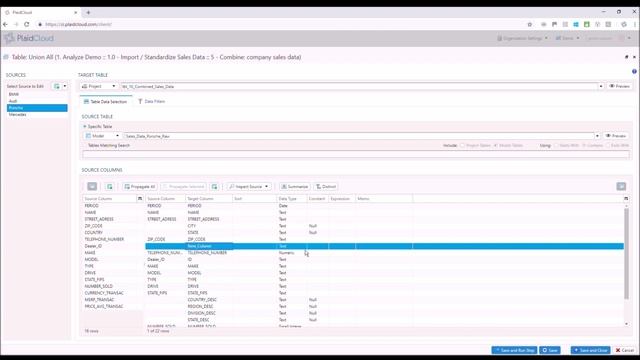Select the PlaidCloud browser tab
This screenshot has width=640, height=360.
[40, 13]
